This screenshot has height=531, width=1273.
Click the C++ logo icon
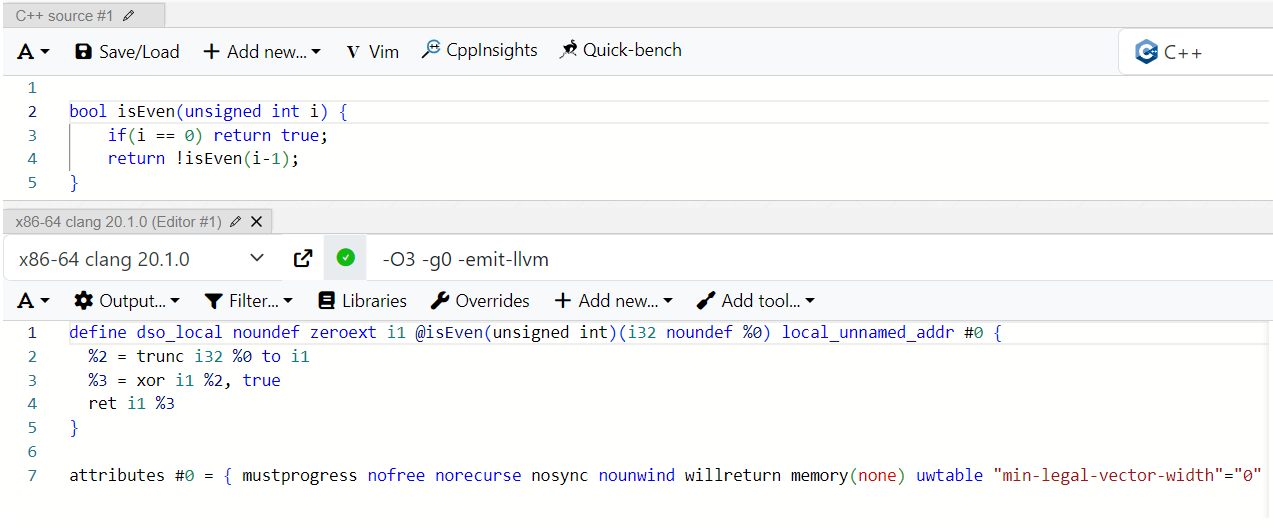(1146, 52)
